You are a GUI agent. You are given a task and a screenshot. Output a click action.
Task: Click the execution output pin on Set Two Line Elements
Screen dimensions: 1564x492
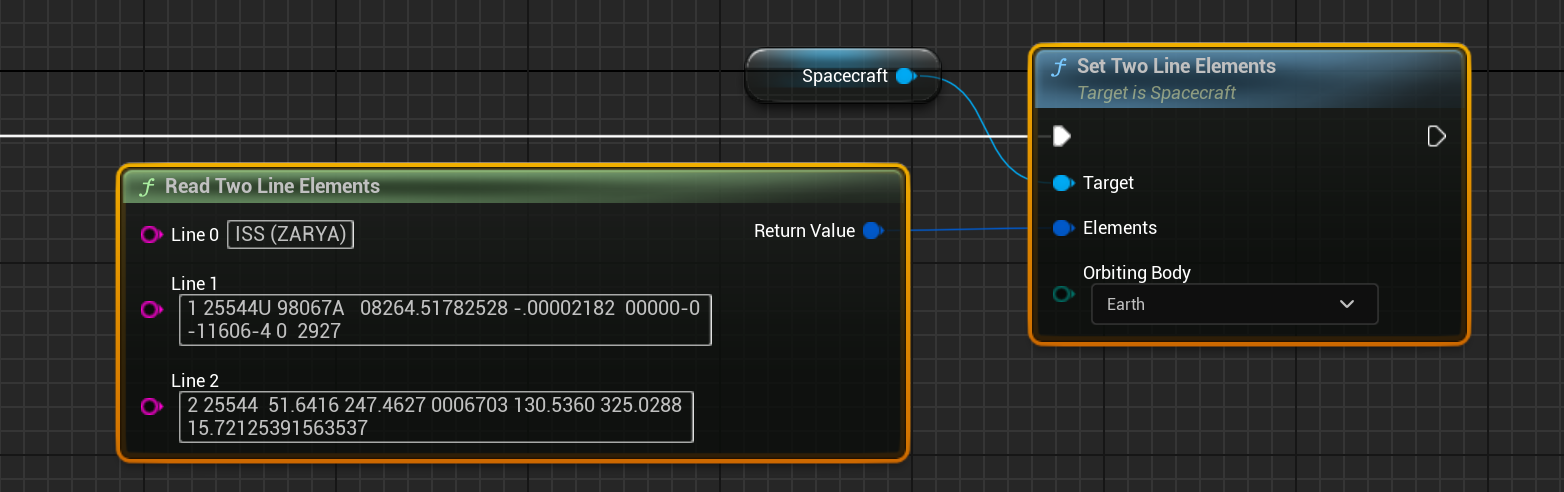(1436, 136)
